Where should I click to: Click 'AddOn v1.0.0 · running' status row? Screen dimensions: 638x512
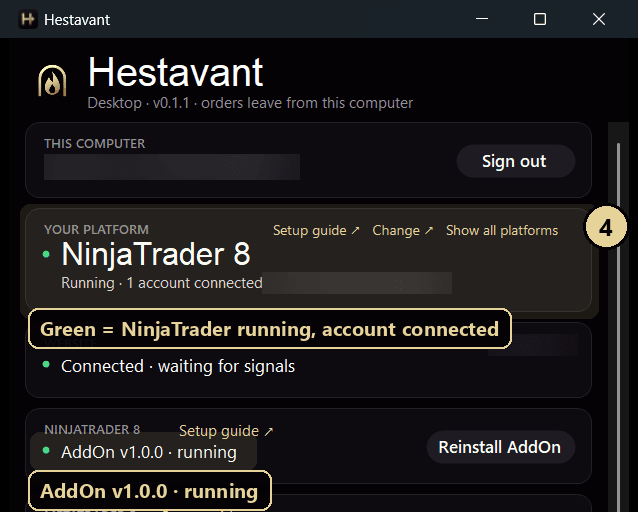(x=149, y=452)
